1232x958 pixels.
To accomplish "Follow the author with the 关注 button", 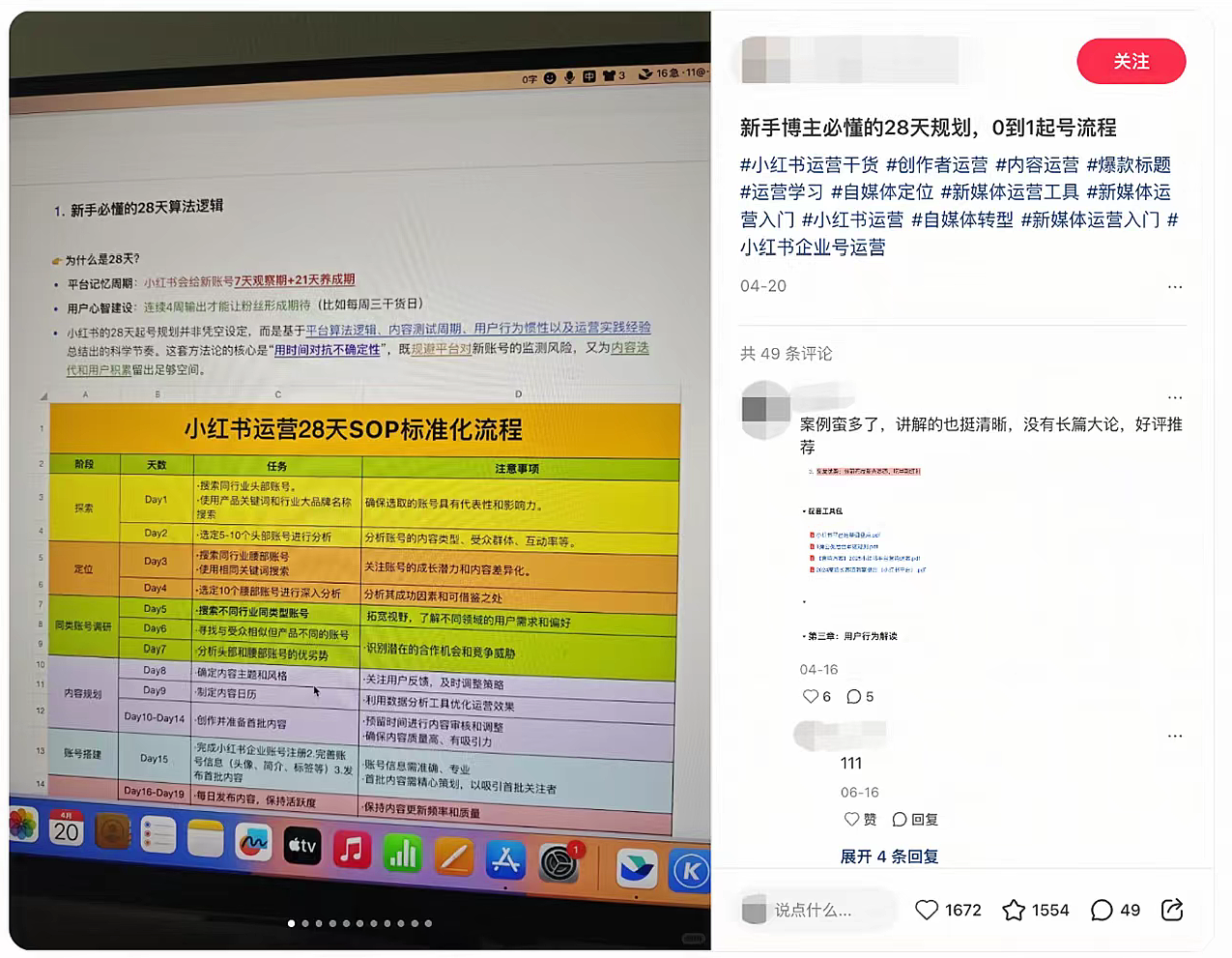I will pos(1131,62).
